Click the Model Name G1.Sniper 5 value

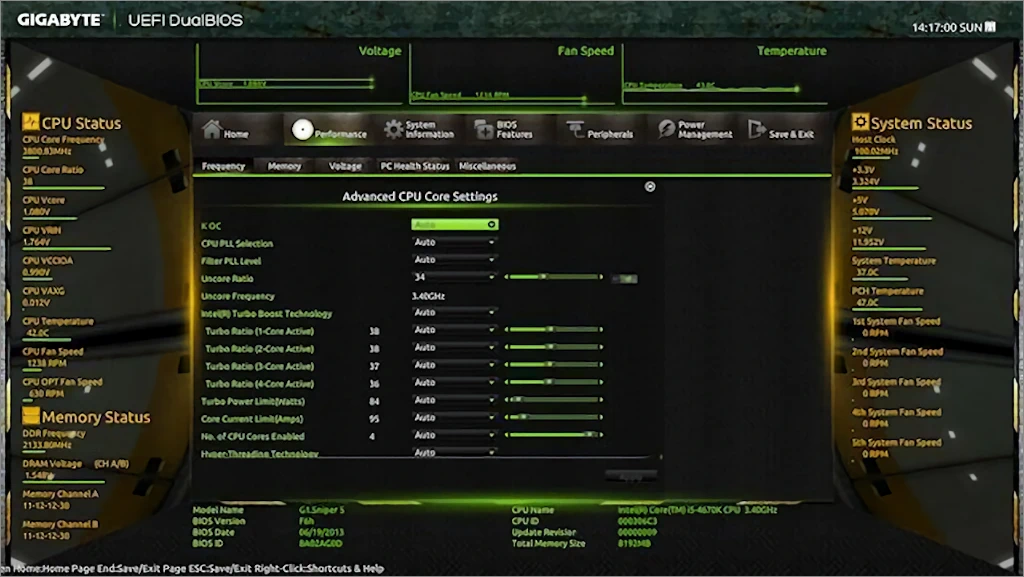click(321, 510)
